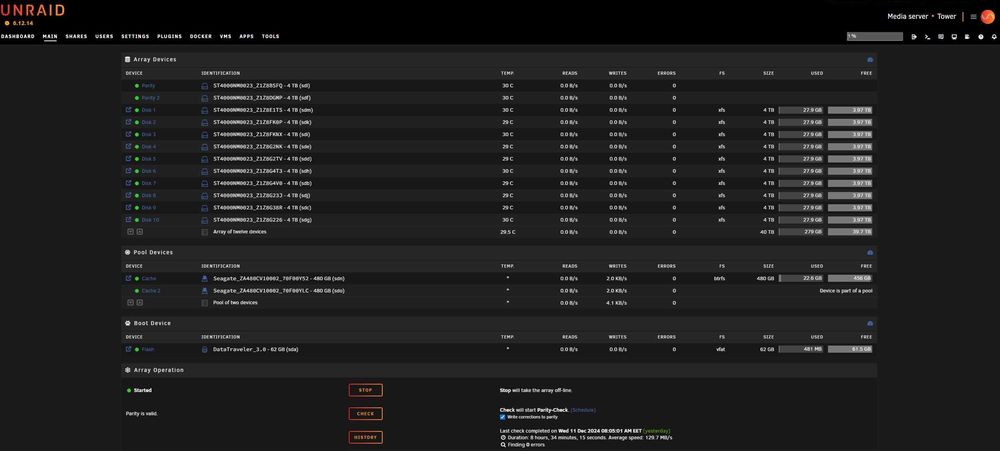This screenshot has width=1000, height=451.
Task: Click the Cache green status indicator
Action: pos(136,278)
